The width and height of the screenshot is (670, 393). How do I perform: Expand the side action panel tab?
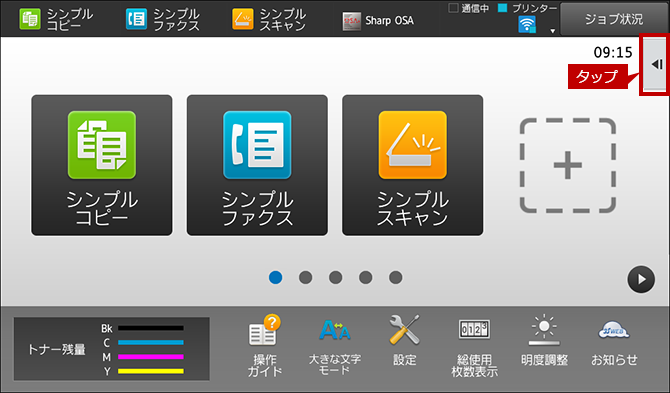tap(655, 65)
